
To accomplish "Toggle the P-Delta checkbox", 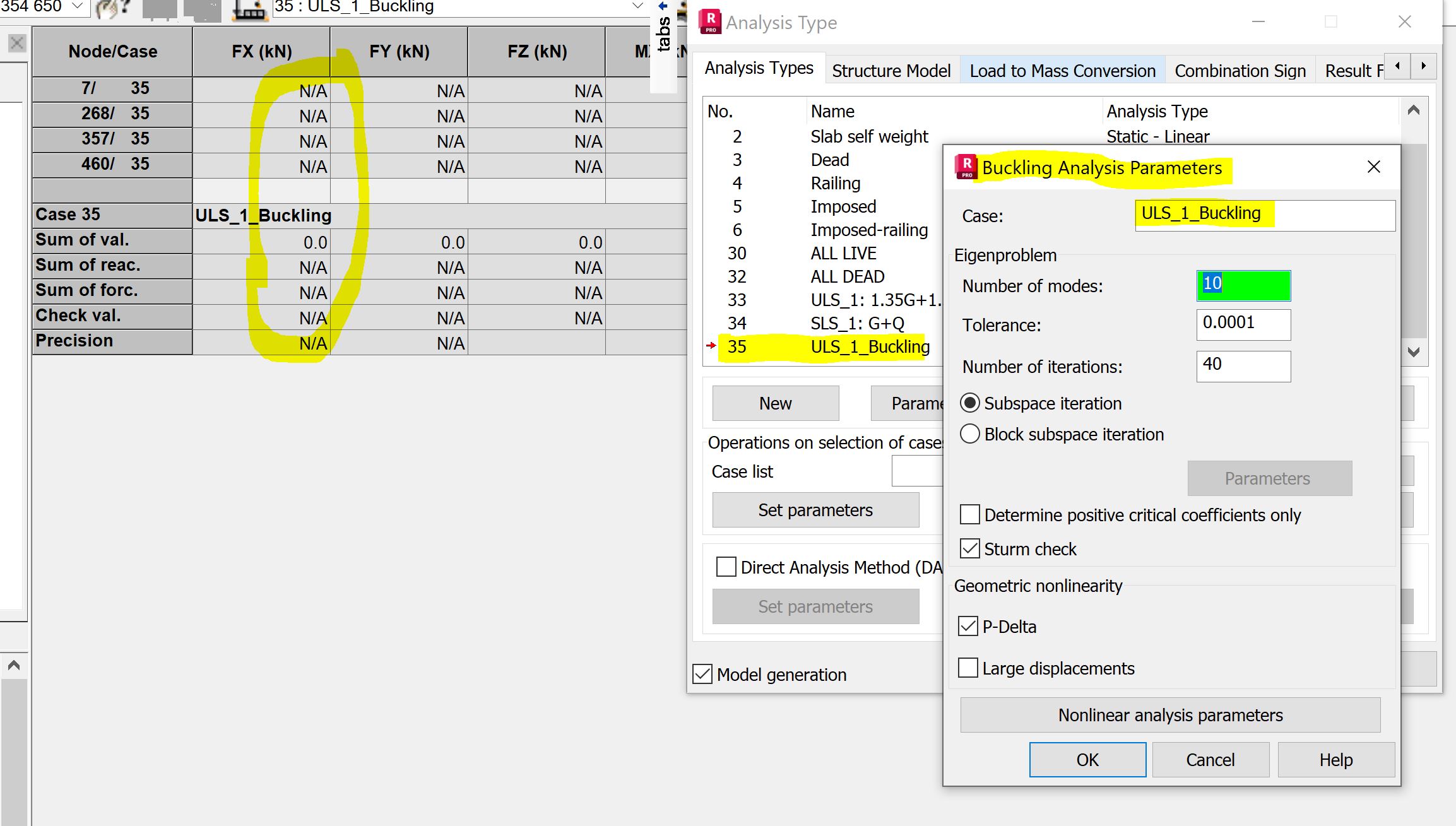I will pyautogui.click(x=968, y=626).
